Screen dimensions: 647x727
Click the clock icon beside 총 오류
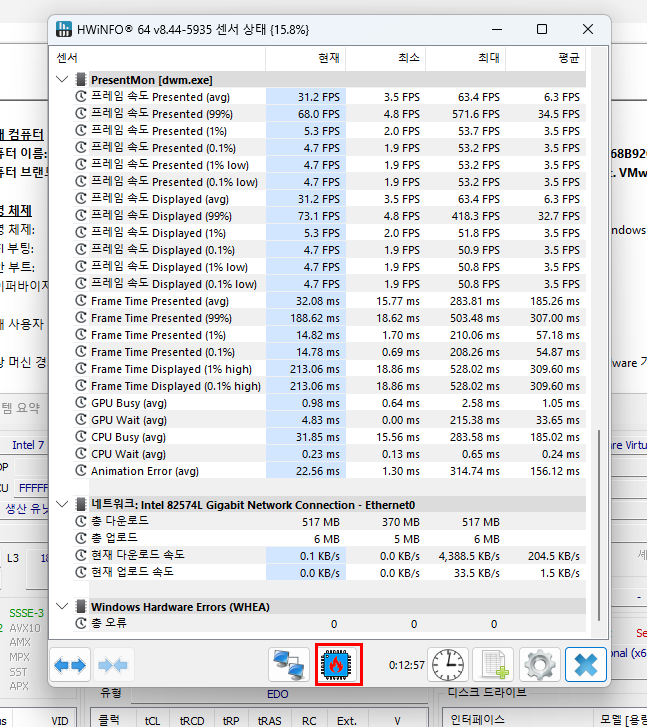tap(81, 623)
